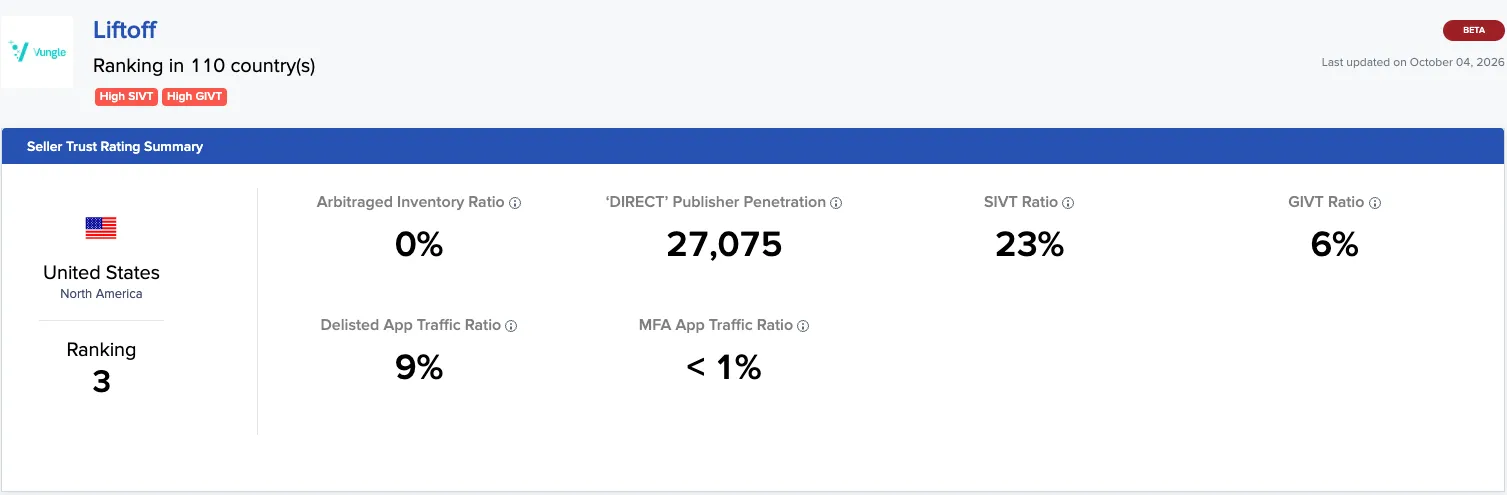1507x495 pixels.
Task: Click the 'DIRECT' Publisher Penetration label
Action: [716, 202]
